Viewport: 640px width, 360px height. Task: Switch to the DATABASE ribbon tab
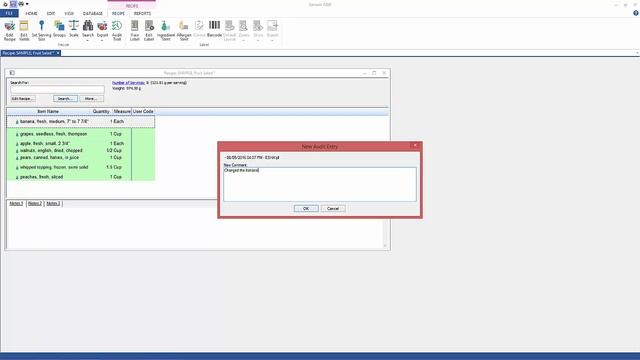coord(93,13)
